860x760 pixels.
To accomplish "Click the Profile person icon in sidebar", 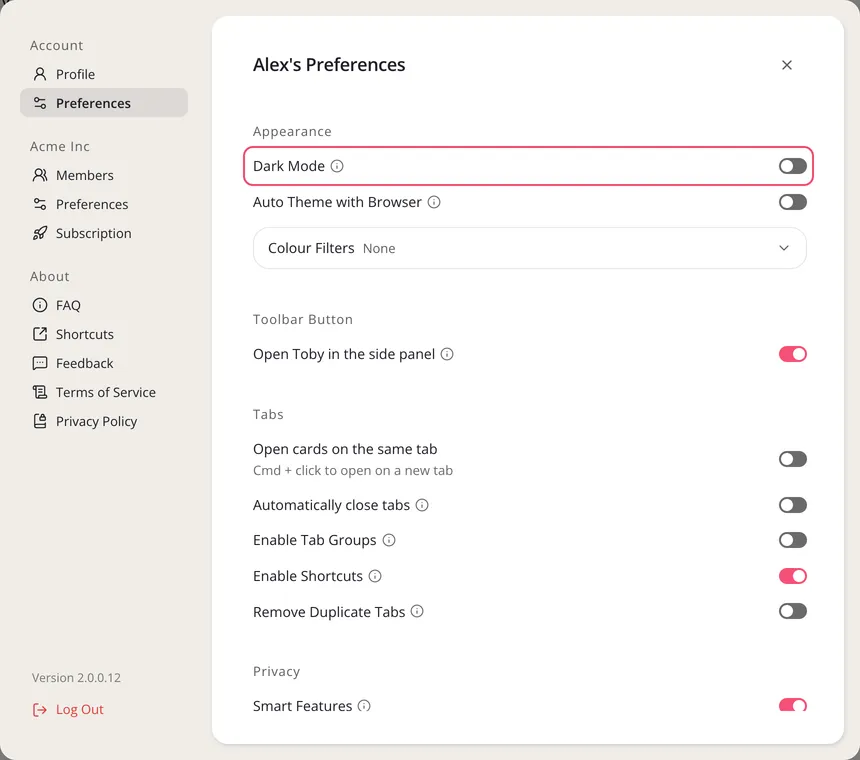I will point(39,74).
